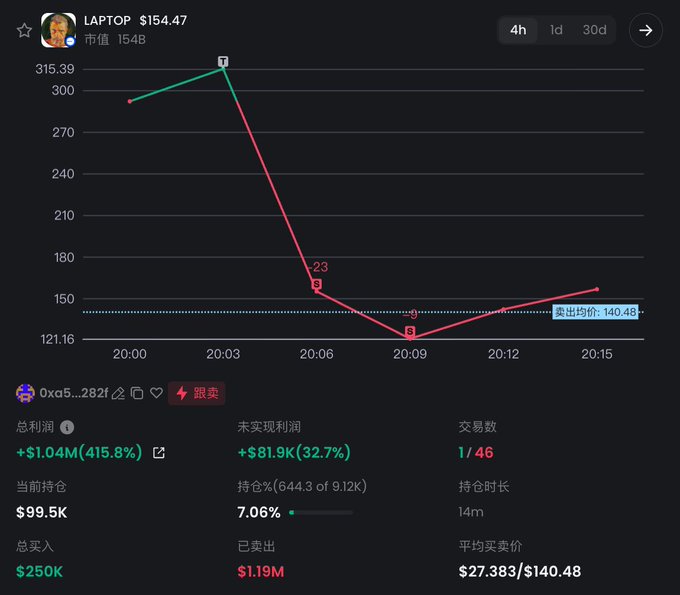The width and height of the screenshot is (680, 595).
Task: Click average price $27.383/$140.48
Action: pos(520,572)
